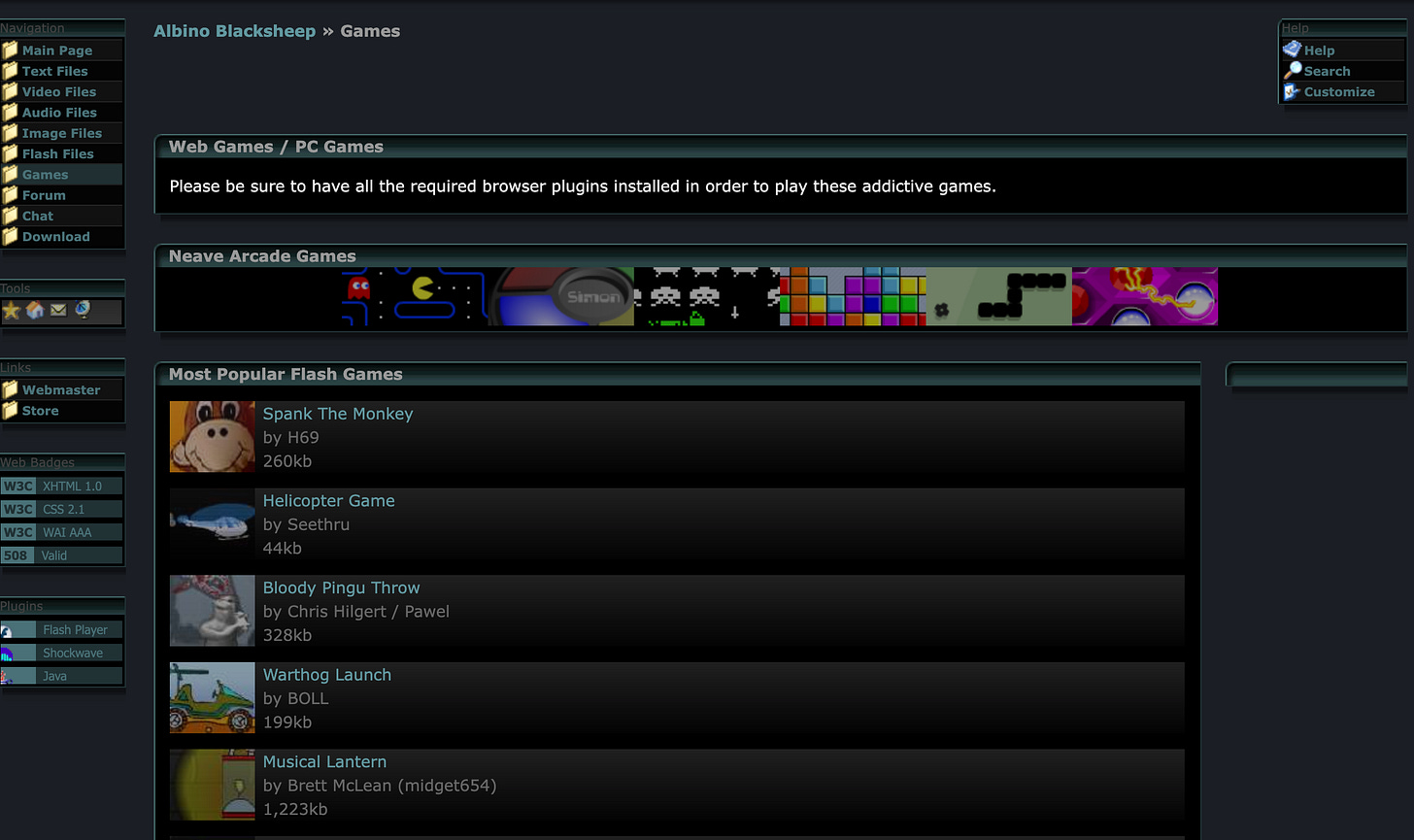Click the Musical Lantern thumbnail image

click(x=213, y=785)
